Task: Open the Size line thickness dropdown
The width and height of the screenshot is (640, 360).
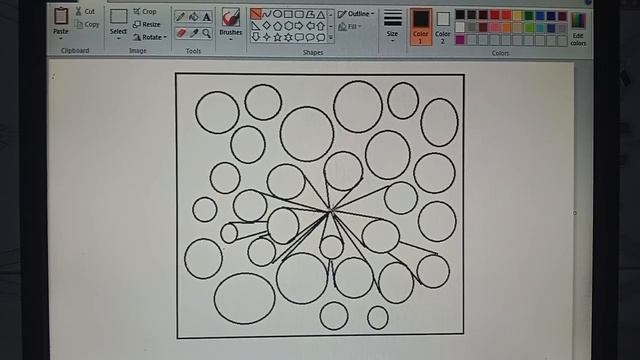Action: click(x=393, y=25)
